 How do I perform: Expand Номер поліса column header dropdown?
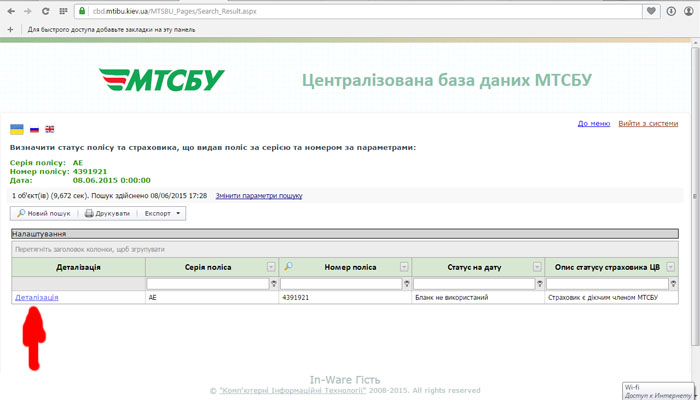tap(404, 267)
